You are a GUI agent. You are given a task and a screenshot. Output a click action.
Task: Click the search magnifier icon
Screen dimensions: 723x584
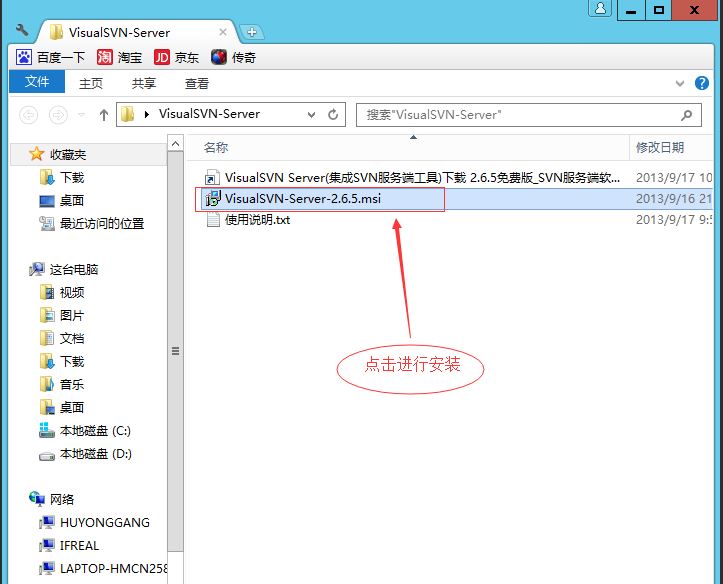(x=686, y=115)
